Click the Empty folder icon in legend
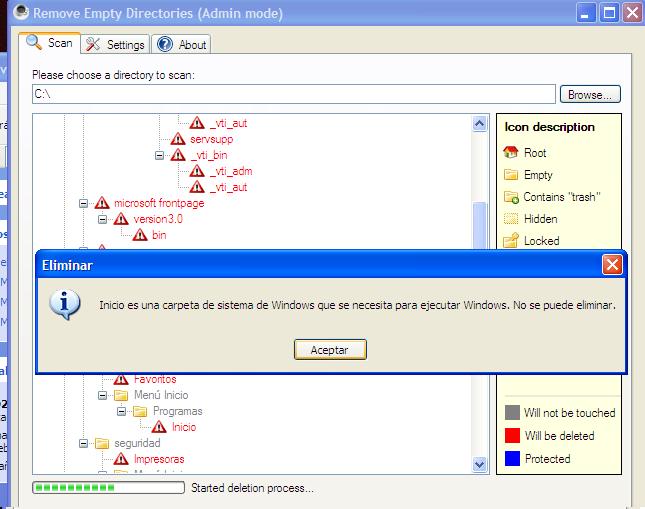The height and width of the screenshot is (509, 645). tap(511, 174)
